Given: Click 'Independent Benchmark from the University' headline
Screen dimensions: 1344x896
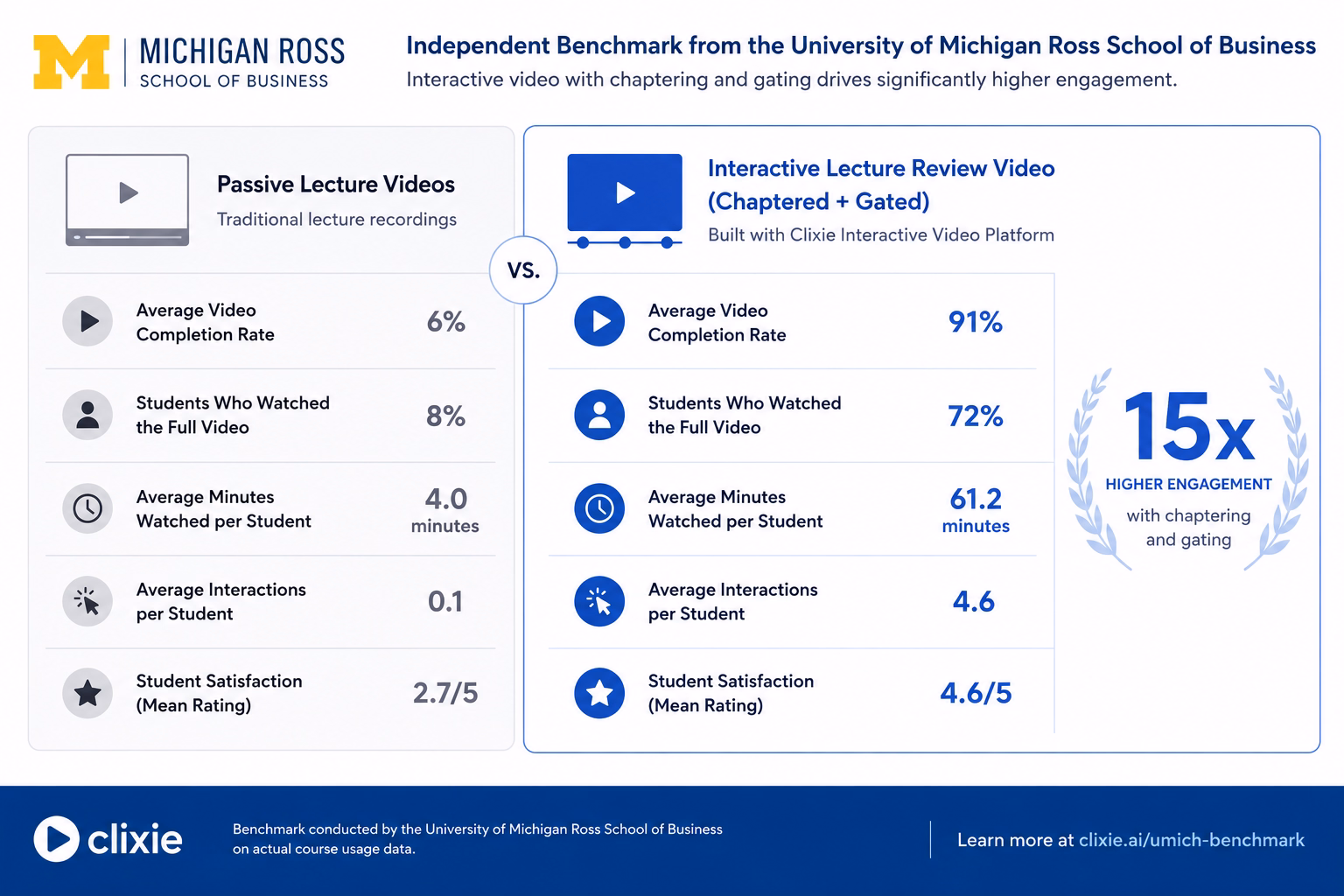Looking at the screenshot, I should [x=861, y=45].
